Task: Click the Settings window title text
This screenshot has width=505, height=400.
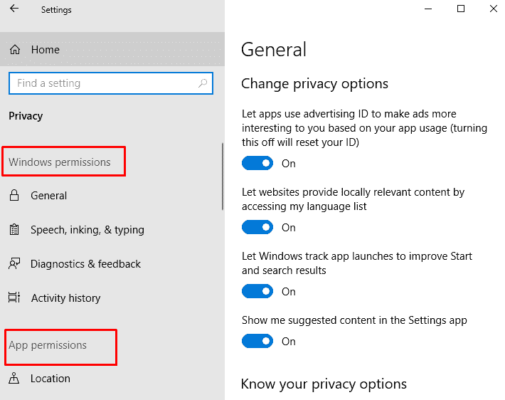Action: [x=56, y=10]
